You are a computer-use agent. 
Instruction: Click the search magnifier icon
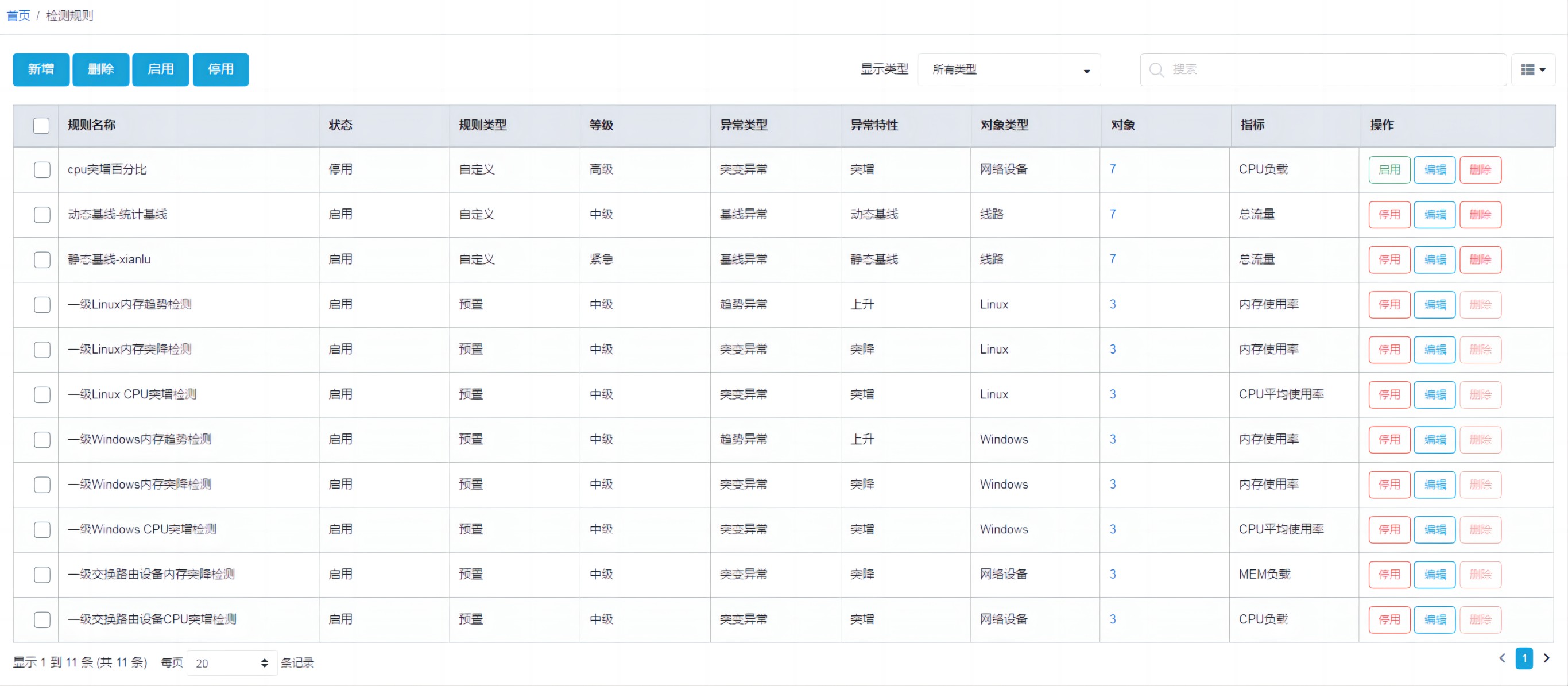pos(1156,69)
